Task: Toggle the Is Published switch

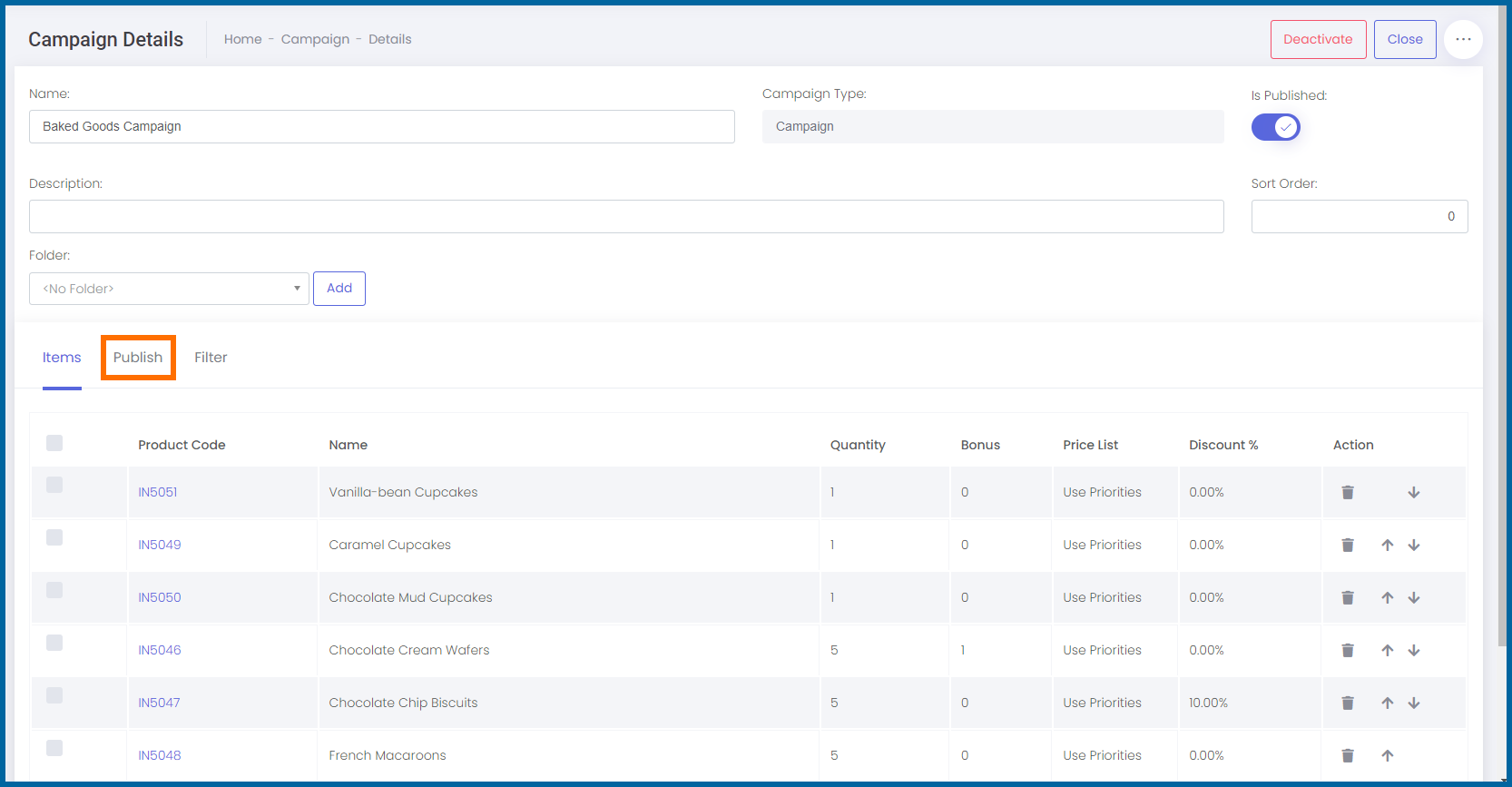Action: [1276, 127]
